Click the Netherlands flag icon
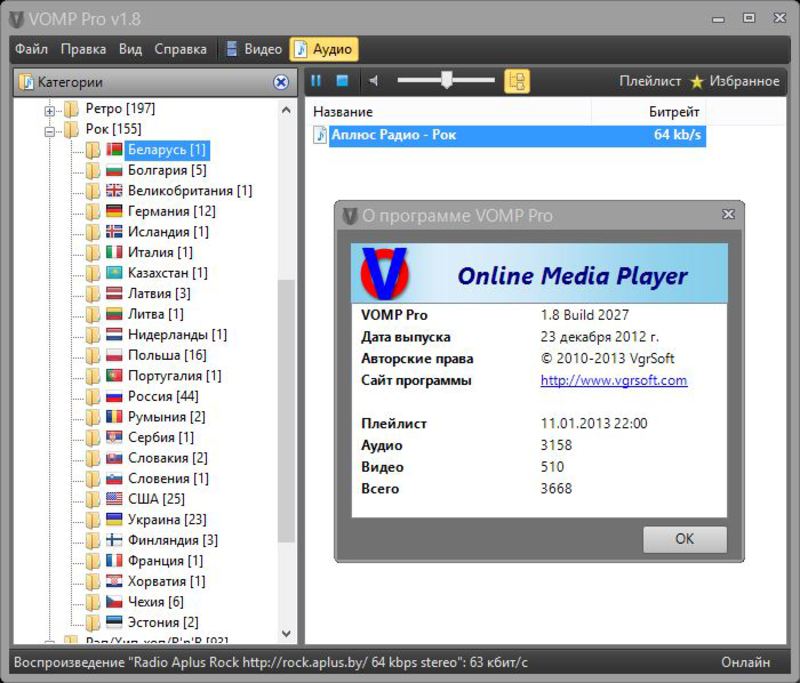Viewport: 800px width, 683px height. click(x=114, y=335)
